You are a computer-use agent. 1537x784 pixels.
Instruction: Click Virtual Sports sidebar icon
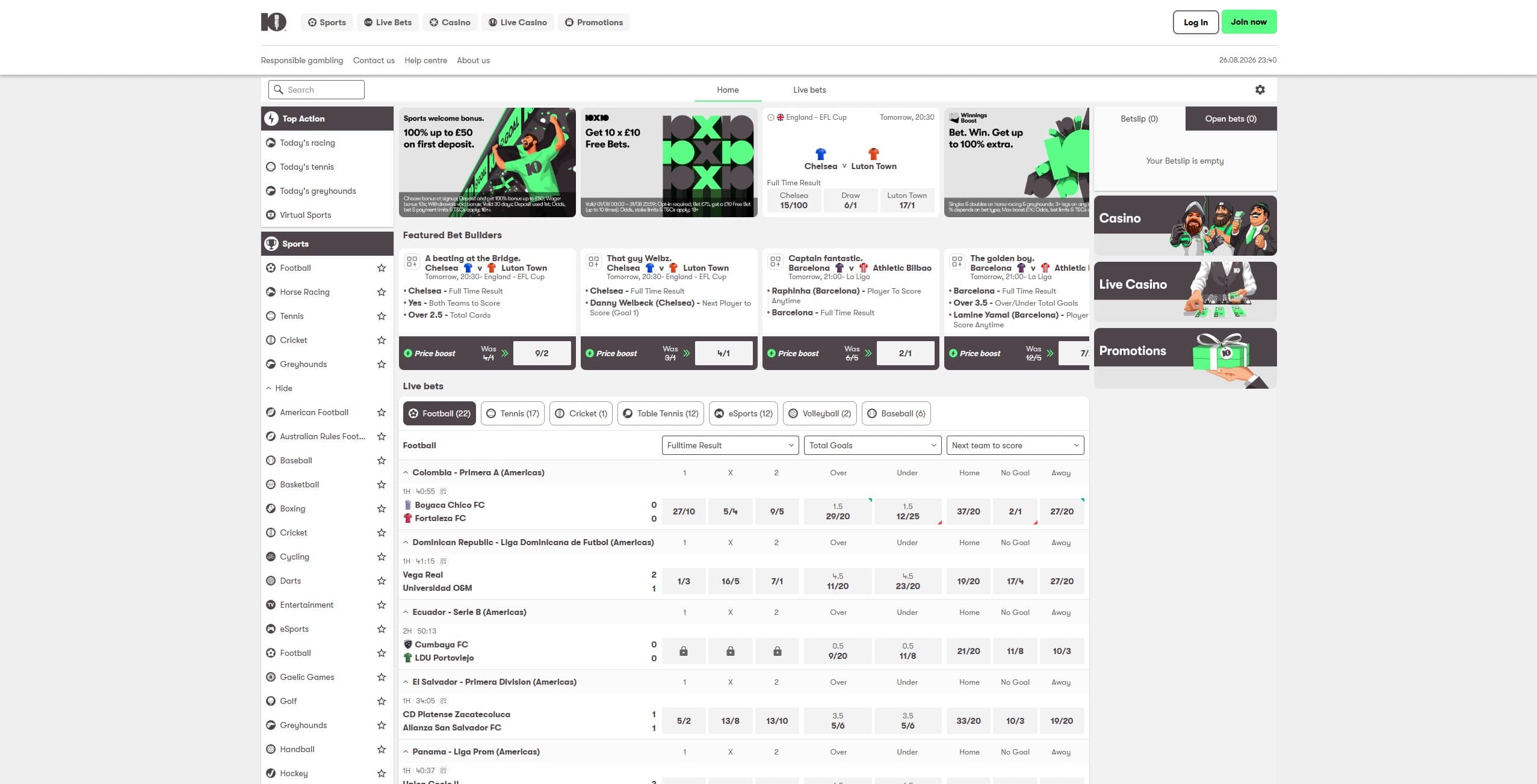click(271, 215)
